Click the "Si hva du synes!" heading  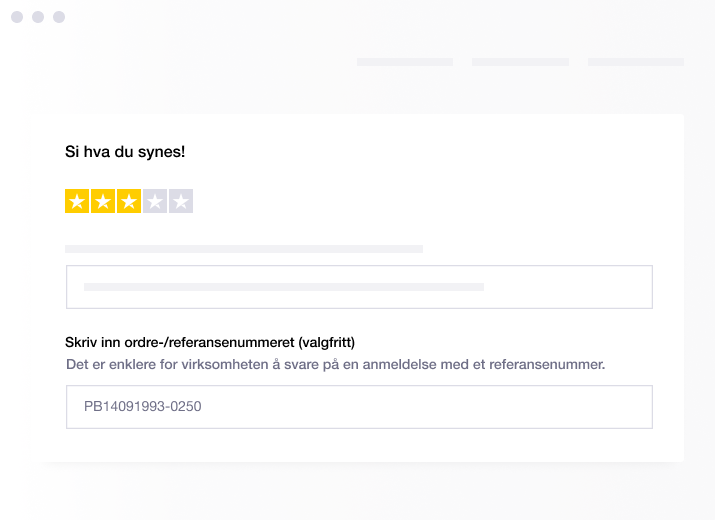point(125,152)
